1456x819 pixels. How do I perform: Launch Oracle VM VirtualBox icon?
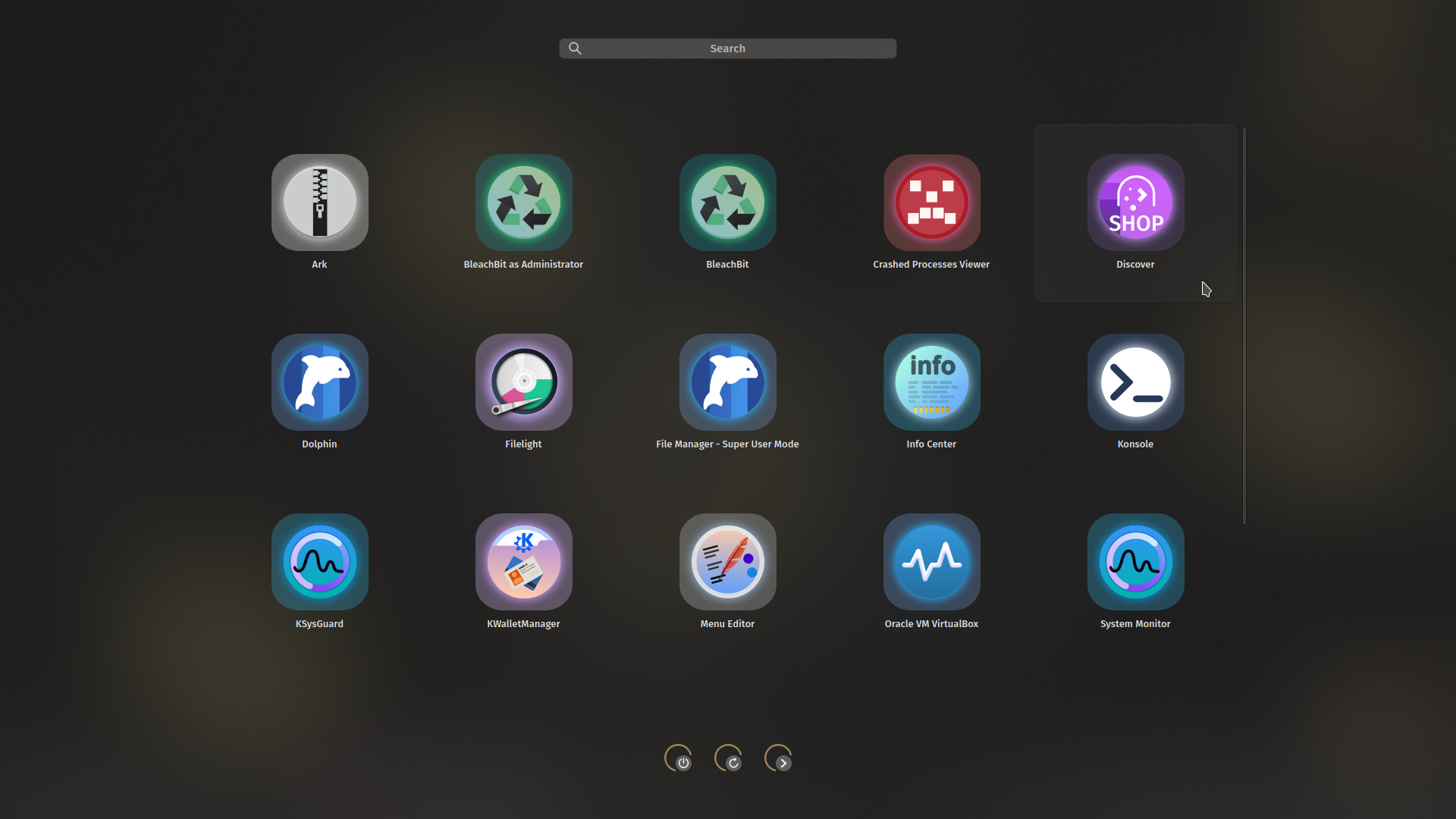(x=931, y=562)
